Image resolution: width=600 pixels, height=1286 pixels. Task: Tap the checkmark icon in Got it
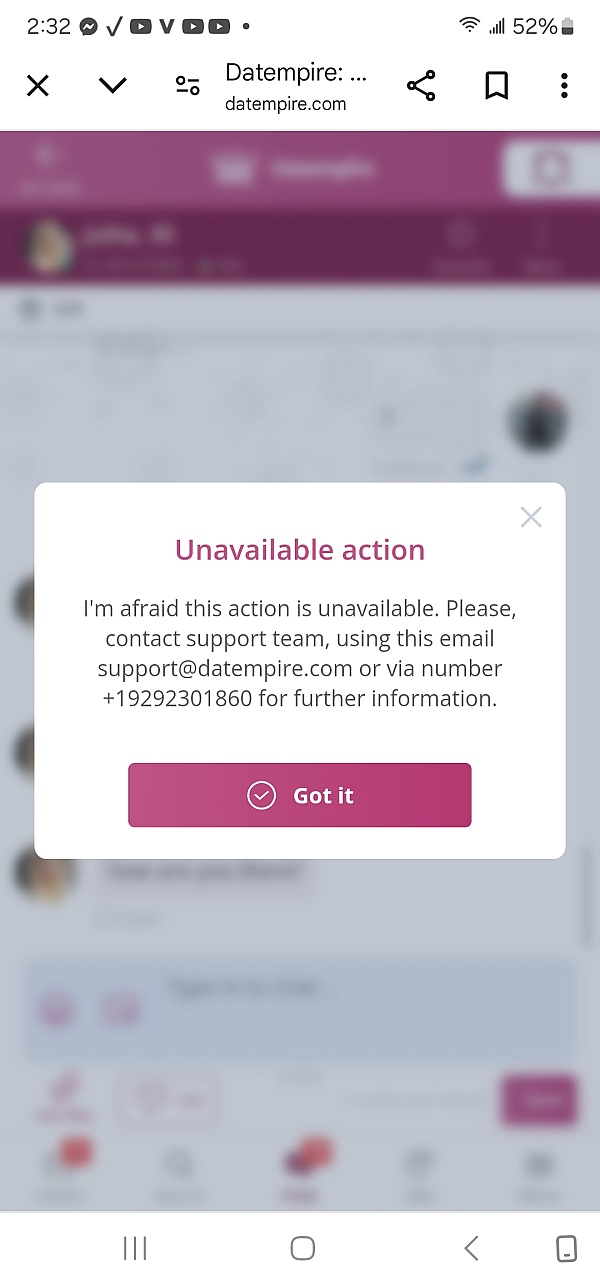(x=261, y=795)
